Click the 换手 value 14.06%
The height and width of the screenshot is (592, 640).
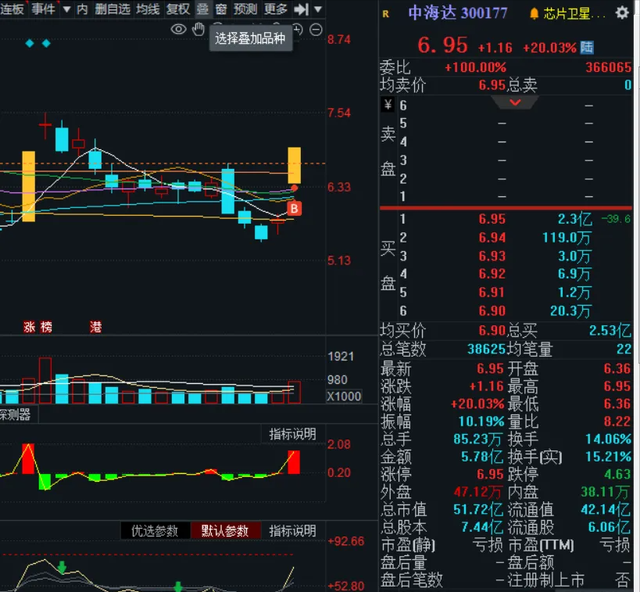[x=608, y=439]
